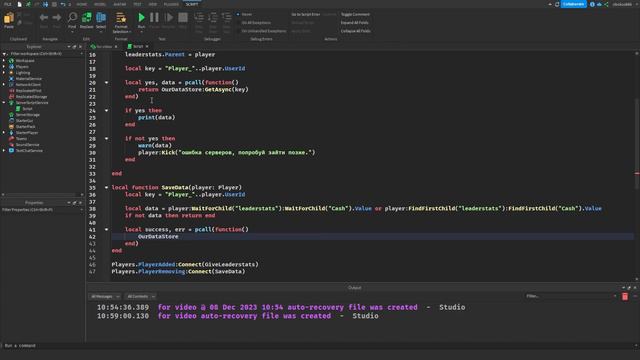Collapse code fold at line 35
640x360 pixels.
click(107, 188)
